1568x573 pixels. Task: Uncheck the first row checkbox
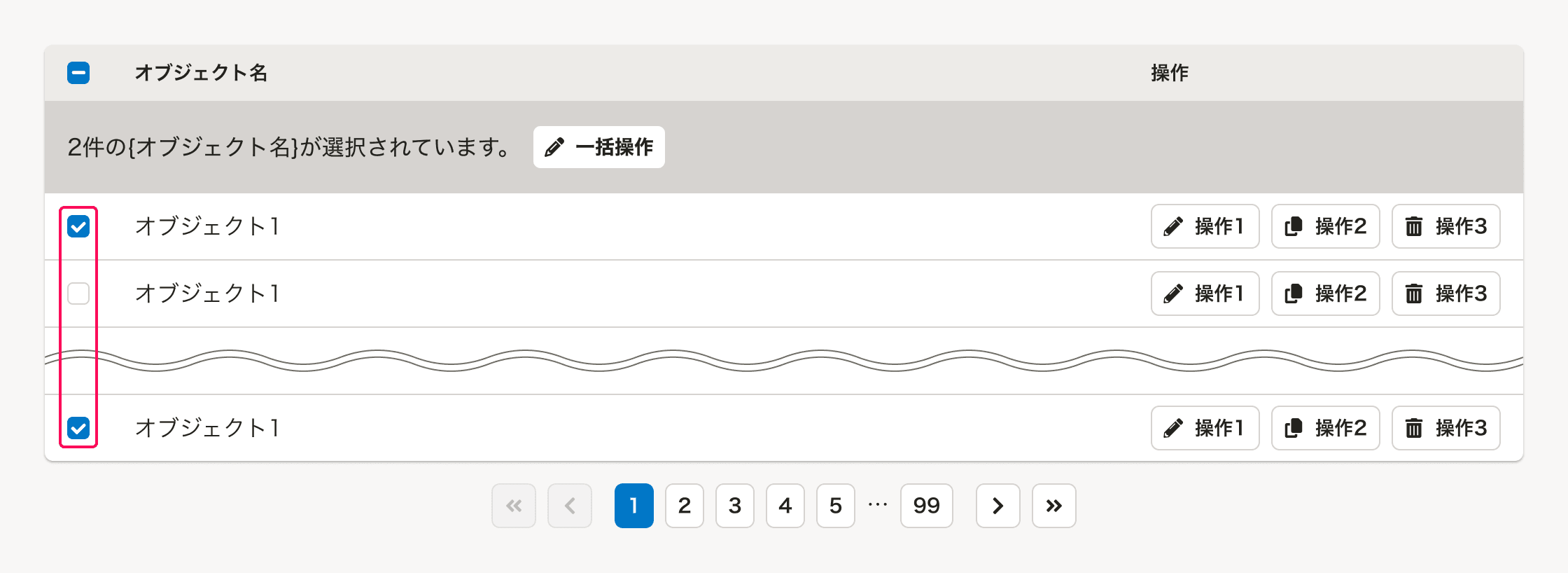point(78,226)
